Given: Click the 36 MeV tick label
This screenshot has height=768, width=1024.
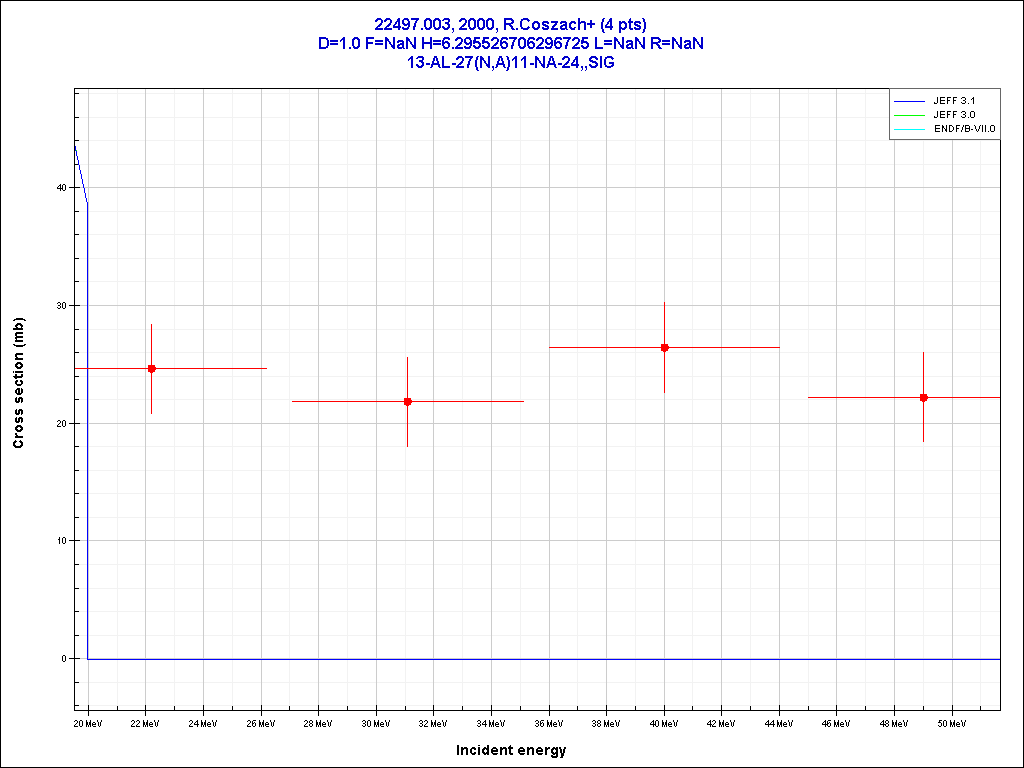Looking at the screenshot, I should pyautogui.click(x=548, y=722).
